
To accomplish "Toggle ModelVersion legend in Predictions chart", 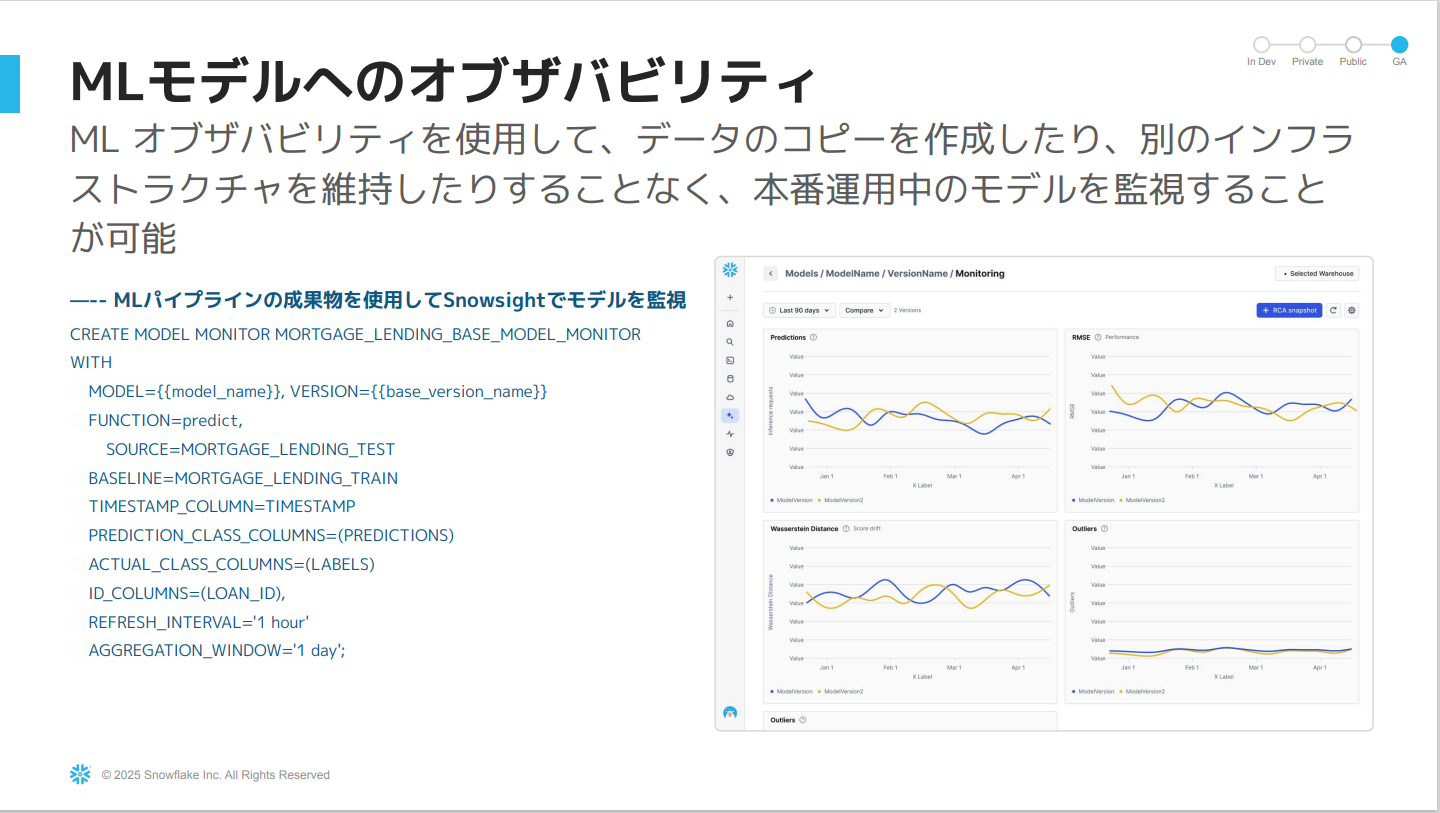I will pyautogui.click(x=792, y=500).
